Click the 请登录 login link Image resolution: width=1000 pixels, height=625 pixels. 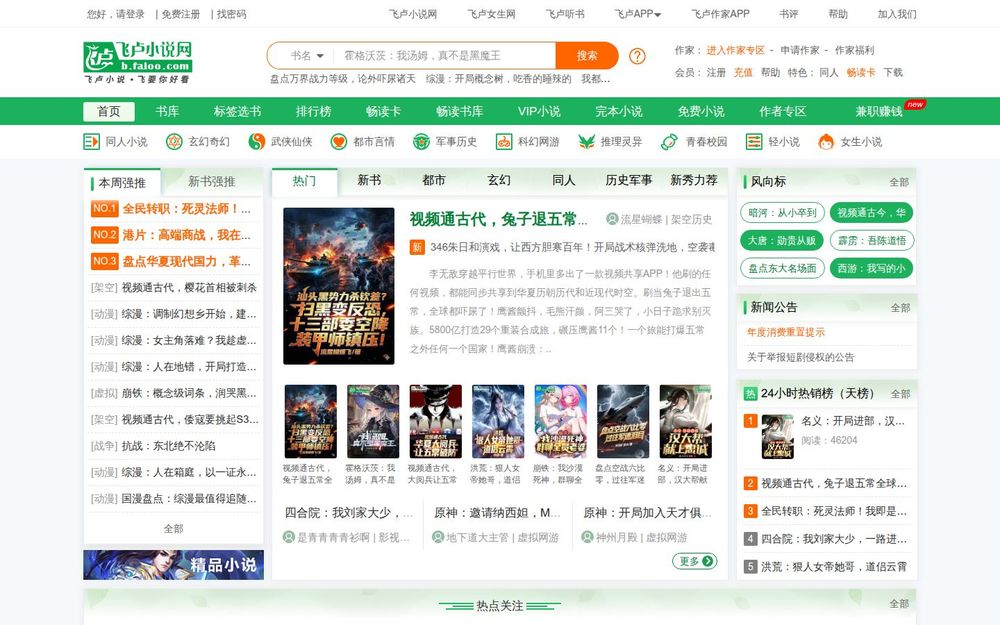click(x=130, y=14)
